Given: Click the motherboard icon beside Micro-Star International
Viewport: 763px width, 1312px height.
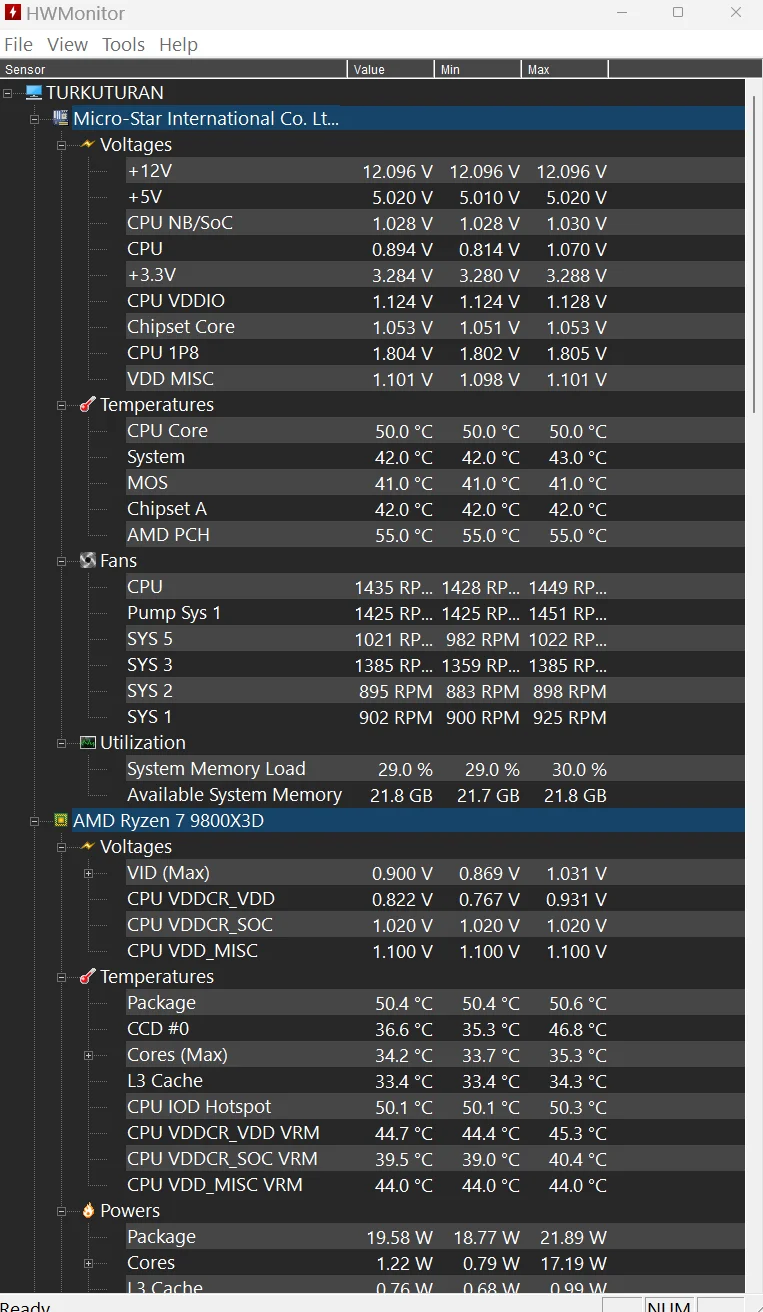Looking at the screenshot, I should (x=60, y=119).
